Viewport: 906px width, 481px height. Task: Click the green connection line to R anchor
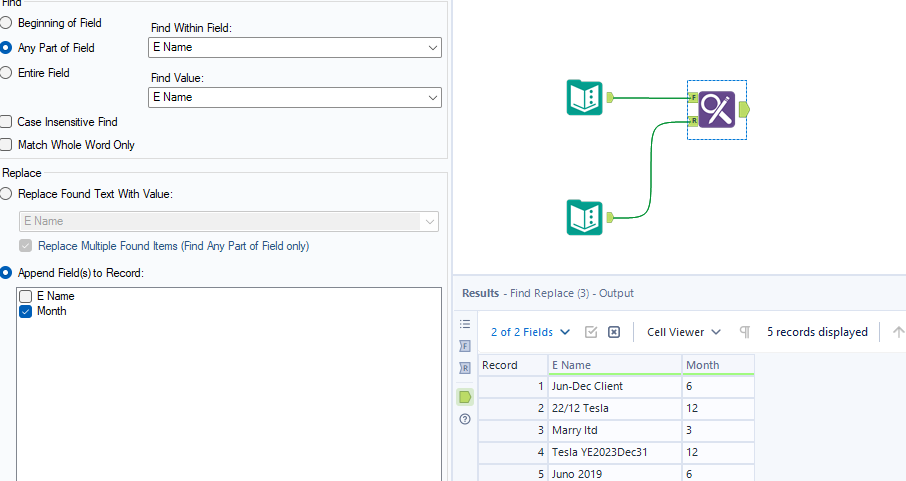(651, 168)
